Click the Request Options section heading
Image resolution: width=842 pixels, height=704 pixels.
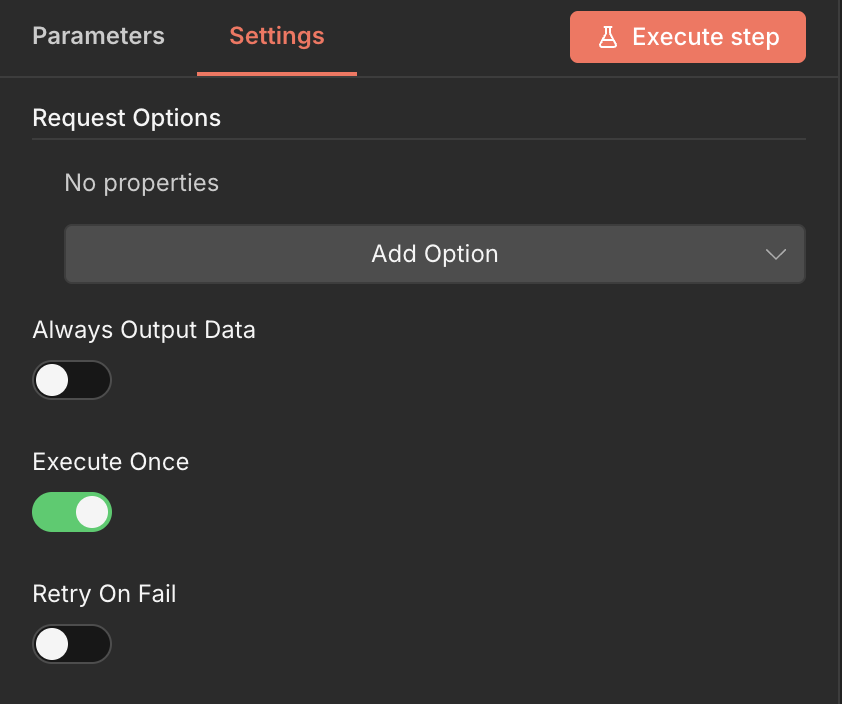click(x=127, y=118)
